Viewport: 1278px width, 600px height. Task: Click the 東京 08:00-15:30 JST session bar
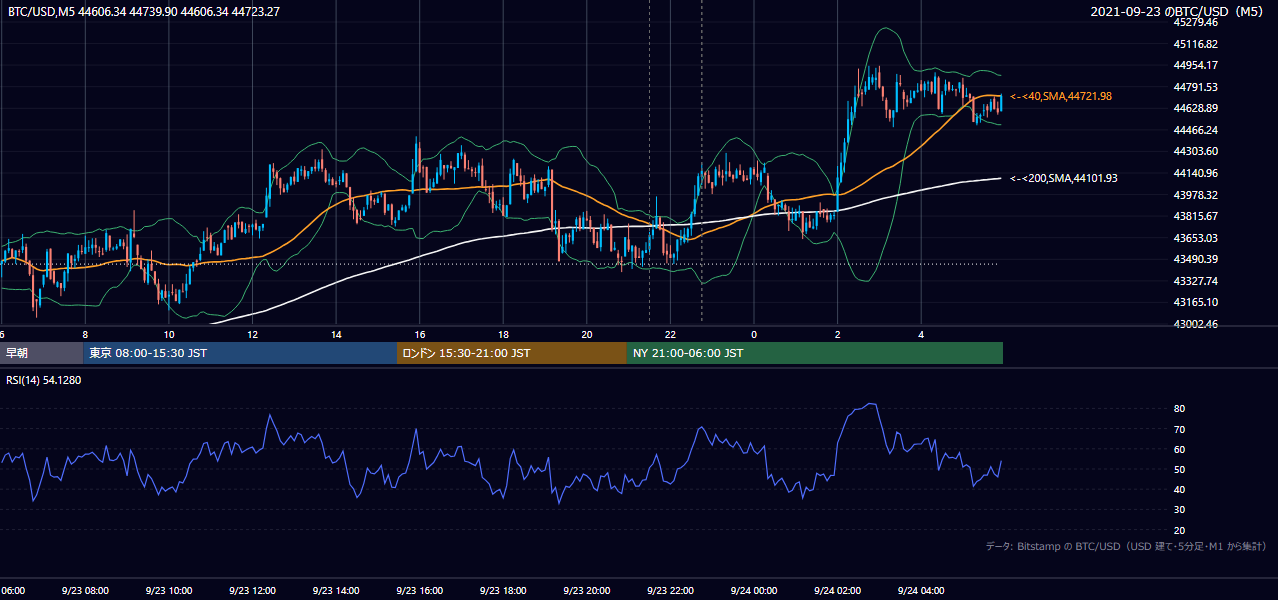pyautogui.click(x=240, y=353)
